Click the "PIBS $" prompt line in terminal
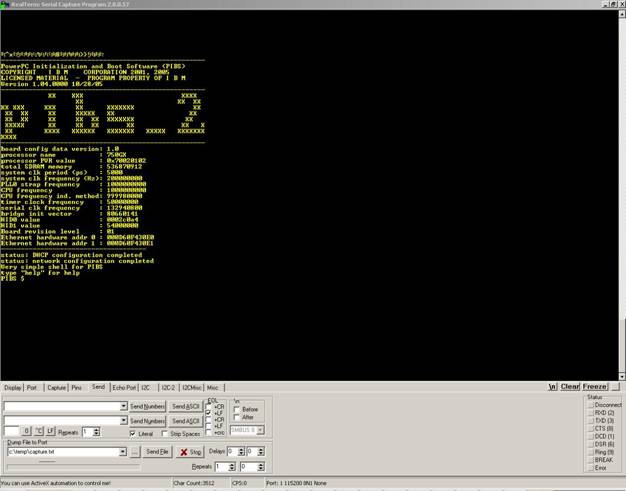 click(12, 279)
